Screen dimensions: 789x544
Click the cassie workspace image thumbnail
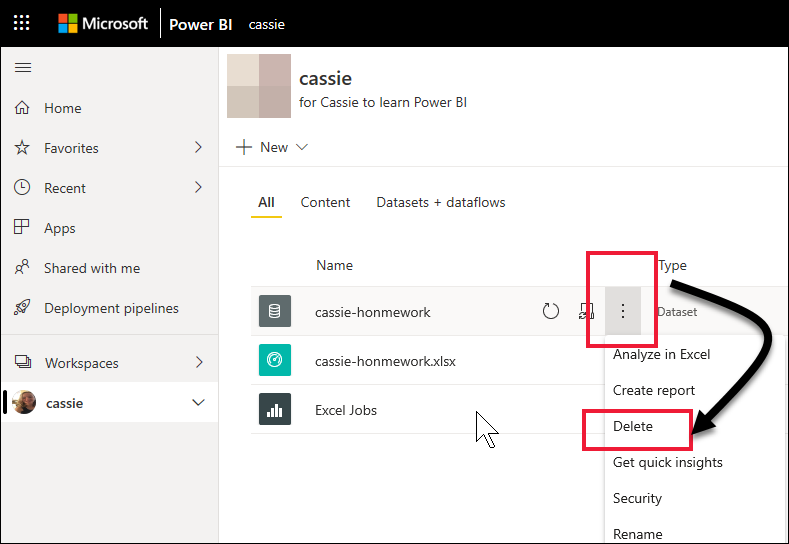click(x=259, y=86)
